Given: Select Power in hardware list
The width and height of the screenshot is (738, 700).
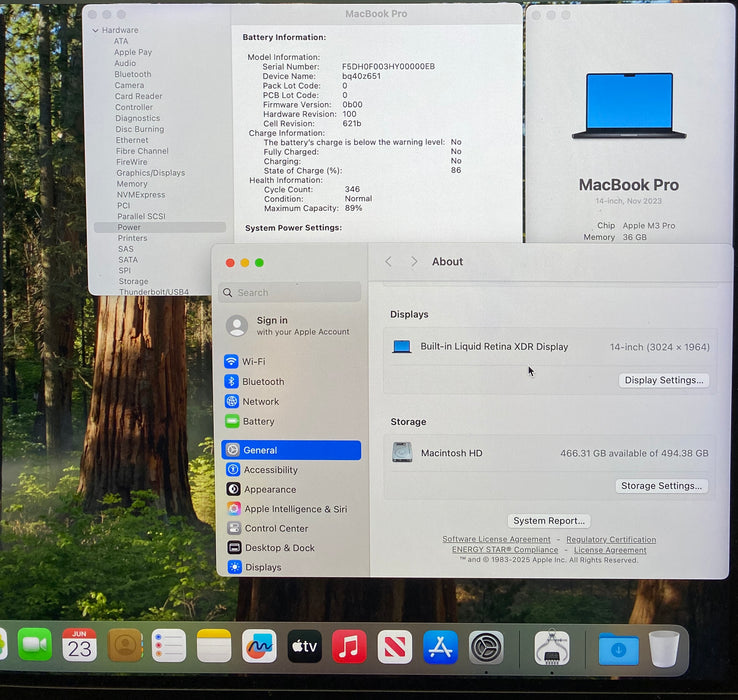Looking at the screenshot, I should coord(160,227).
